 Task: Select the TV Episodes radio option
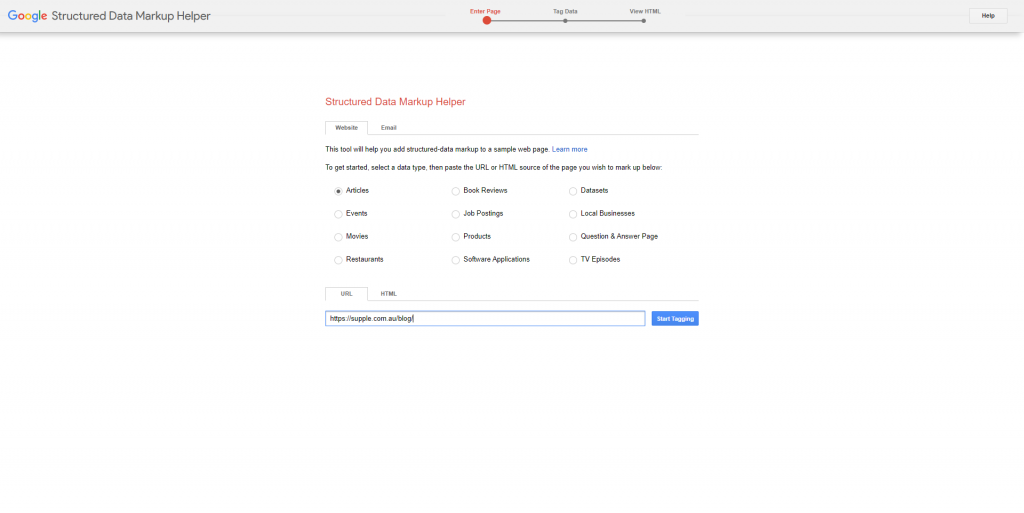coord(573,260)
